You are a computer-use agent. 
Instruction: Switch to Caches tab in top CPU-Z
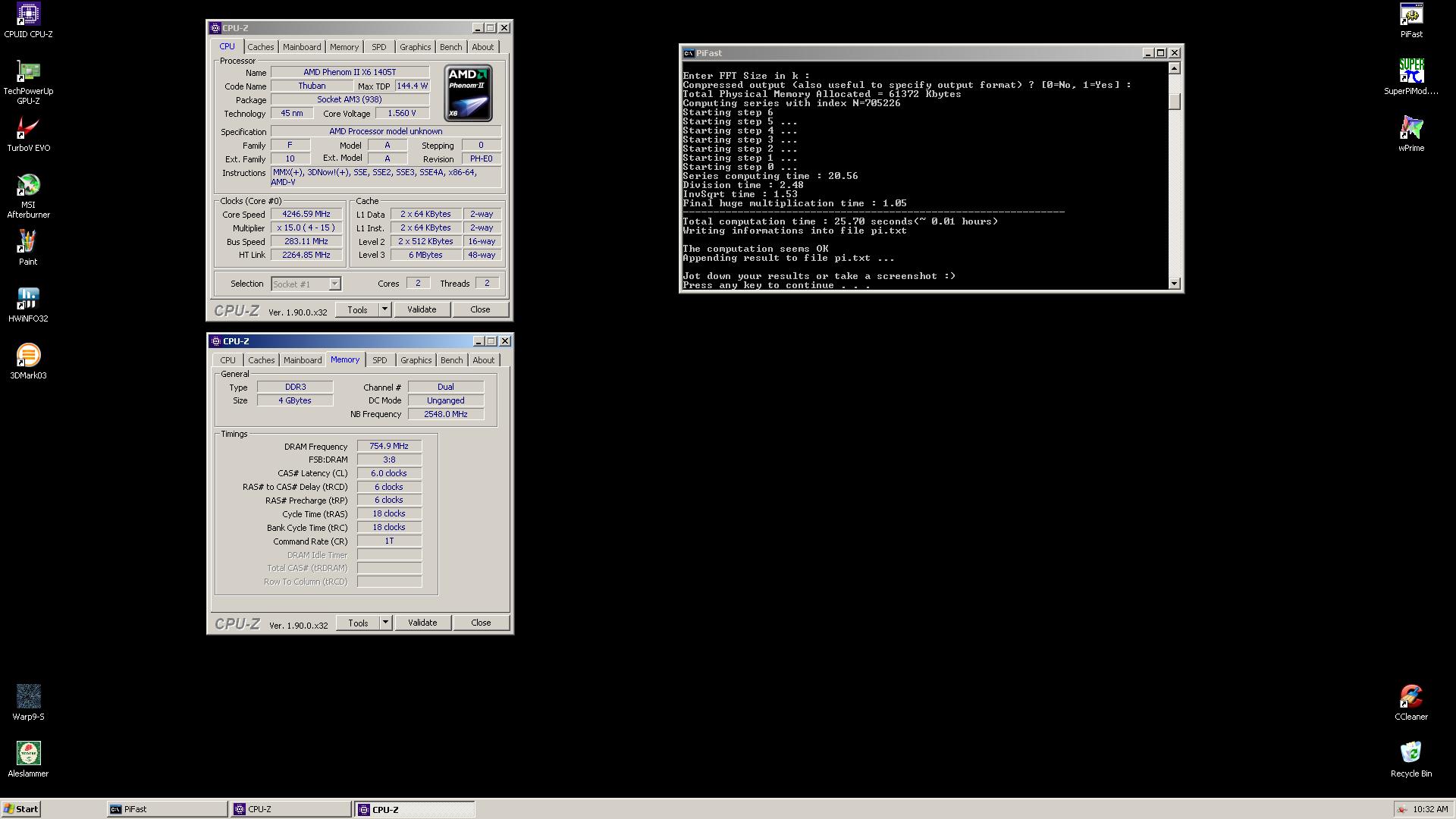(x=260, y=47)
